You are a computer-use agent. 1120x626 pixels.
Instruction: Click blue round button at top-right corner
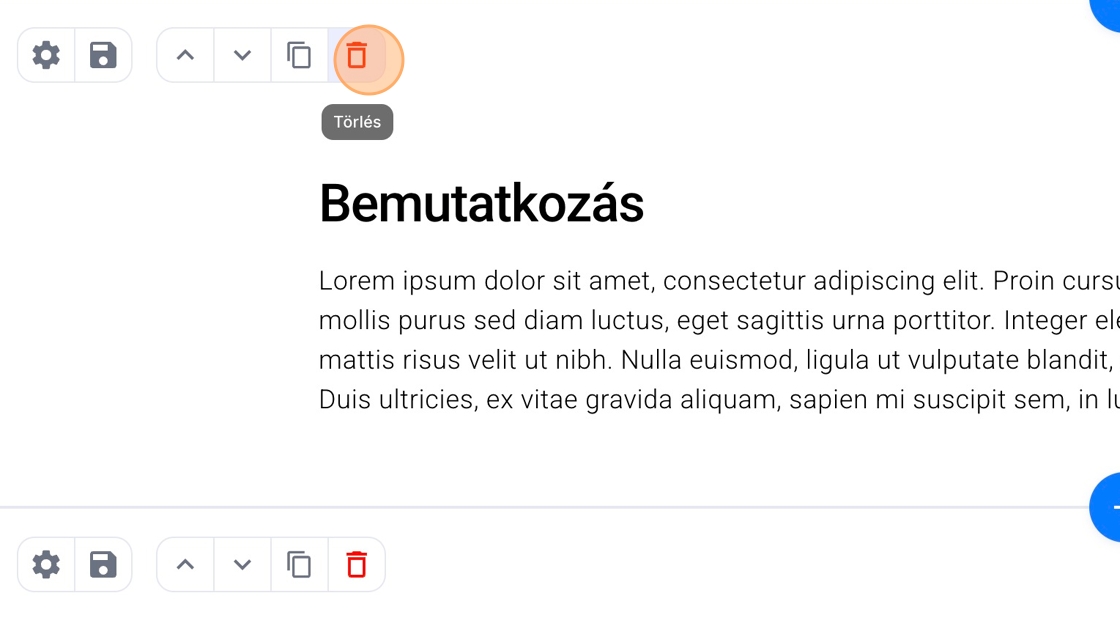1108,10
